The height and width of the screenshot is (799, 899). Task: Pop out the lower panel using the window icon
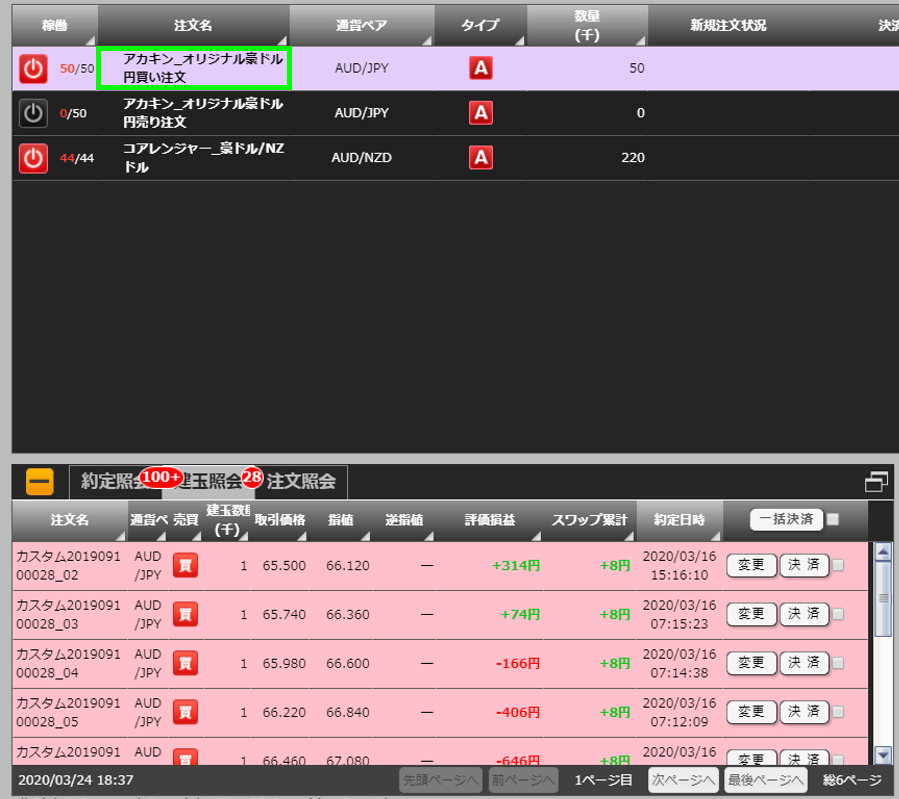[x=876, y=482]
